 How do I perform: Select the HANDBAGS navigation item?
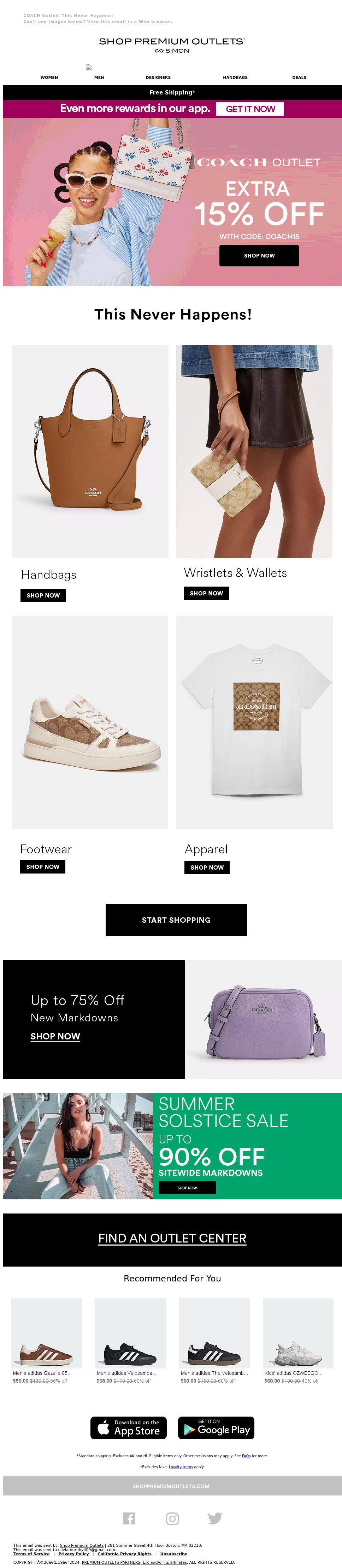coord(235,77)
